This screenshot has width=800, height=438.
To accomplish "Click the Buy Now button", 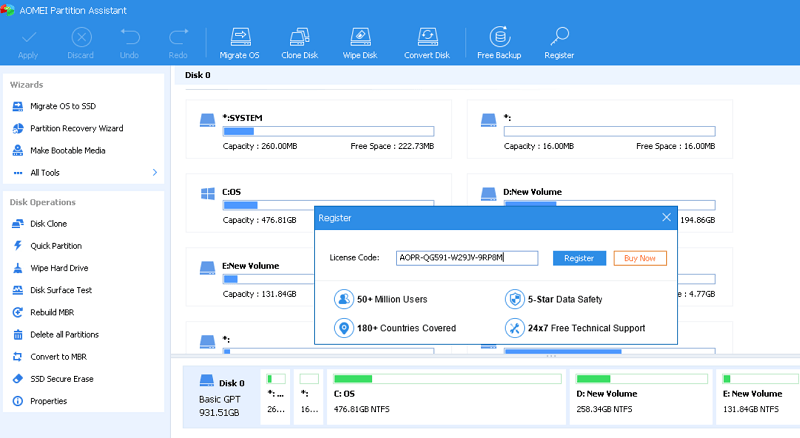I will 640,258.
